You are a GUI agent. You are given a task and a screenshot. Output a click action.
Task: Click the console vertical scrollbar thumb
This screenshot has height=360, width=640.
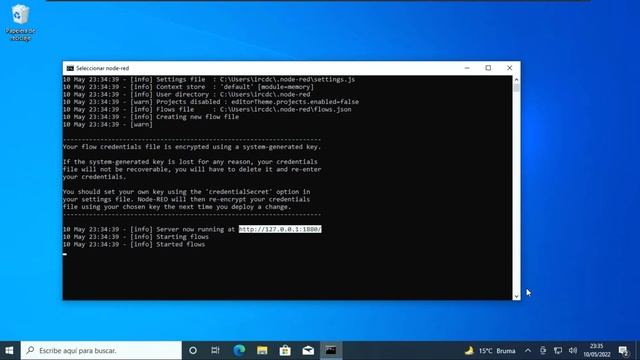click(516, 88)
